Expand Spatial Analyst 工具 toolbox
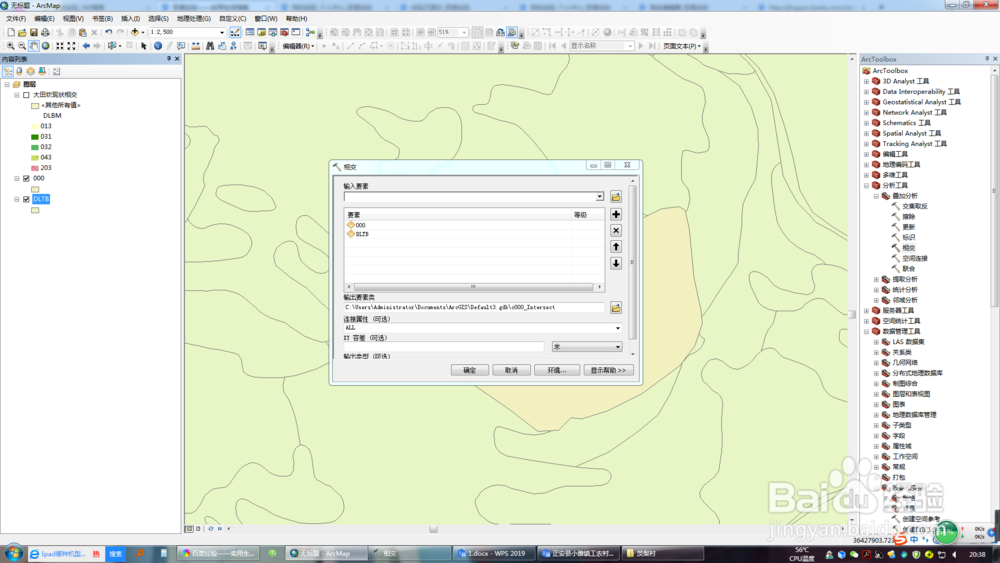The width and height of the screenshot is (1000, 563). 866,134
